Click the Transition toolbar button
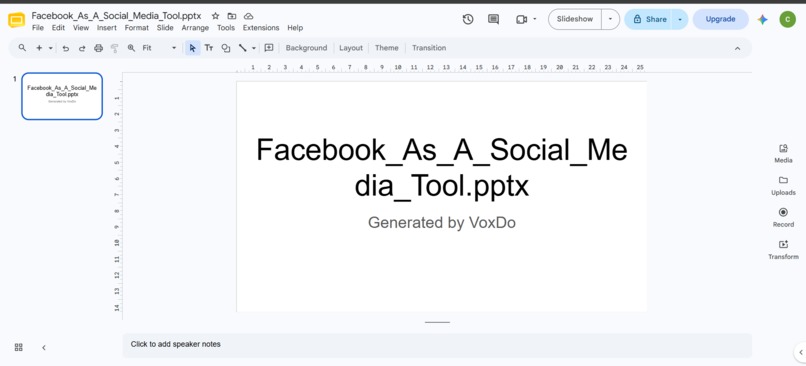 pyautogui.click(x=429, y=48)
